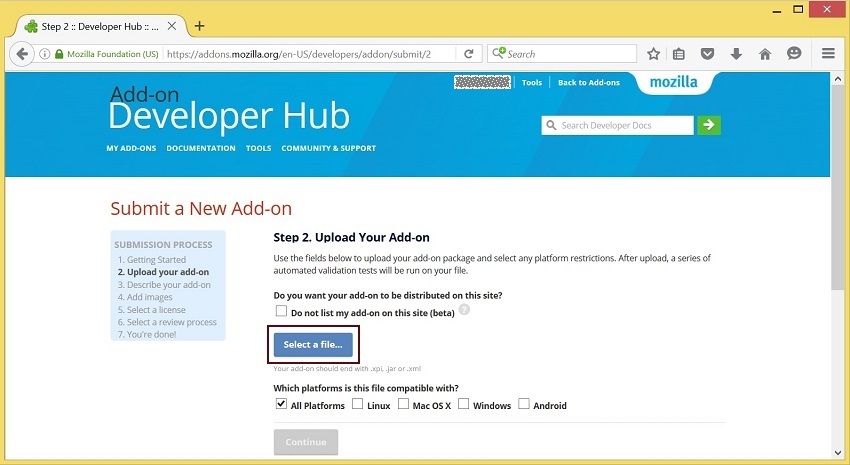This screenshot has width=850, height=465.
Task: Go to the Home page icon
Action: [x=764, y=54]
